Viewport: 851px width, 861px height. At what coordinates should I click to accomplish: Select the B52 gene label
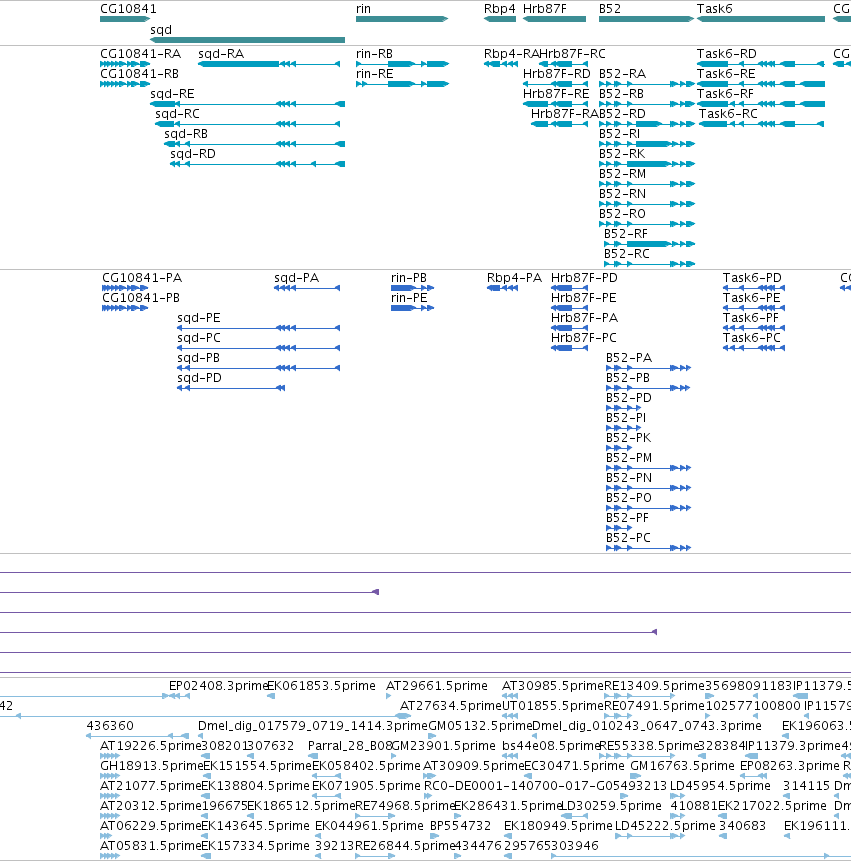(x=610, y=8)
